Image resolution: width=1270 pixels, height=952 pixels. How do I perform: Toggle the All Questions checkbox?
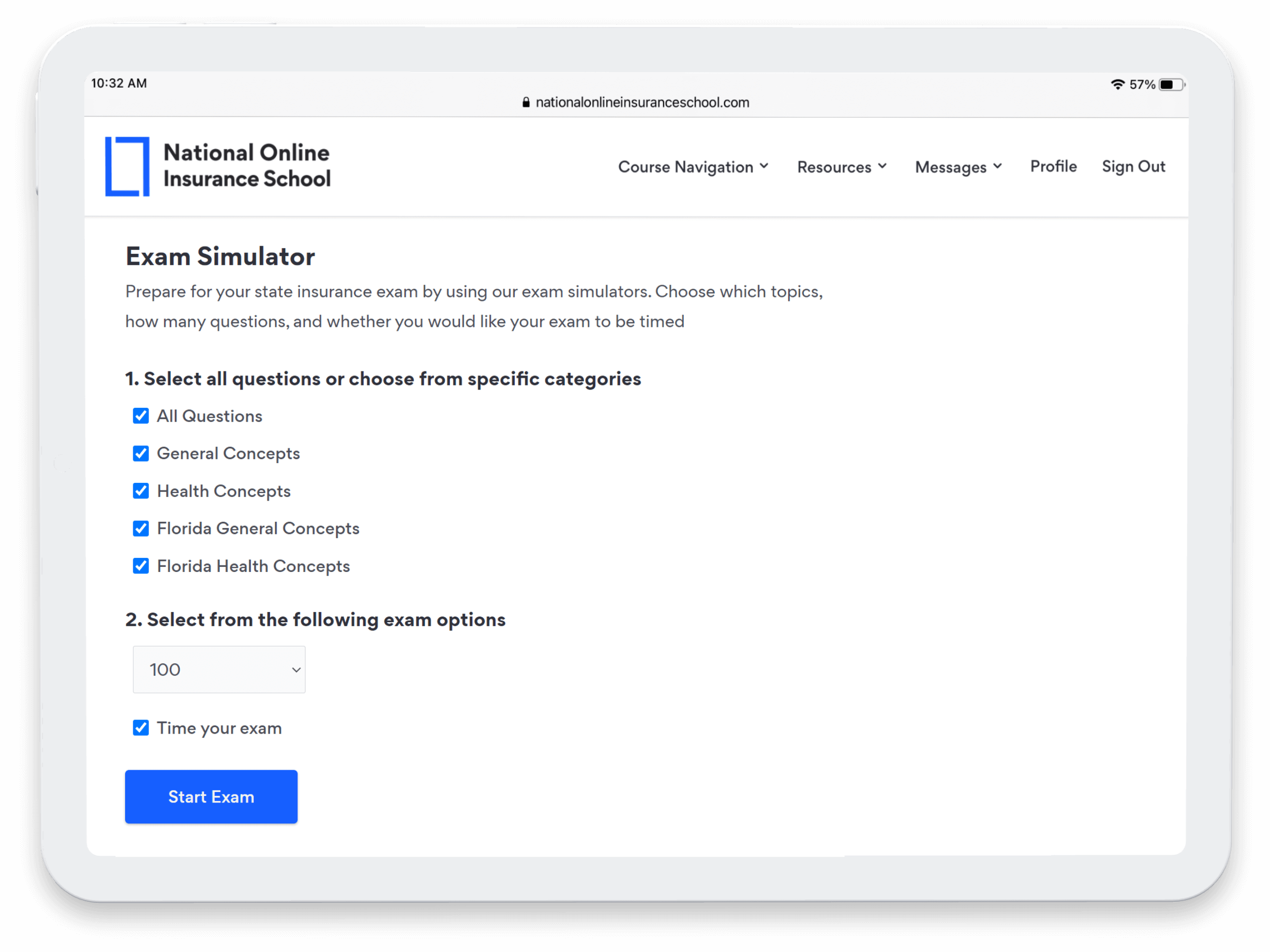(140, 415)
